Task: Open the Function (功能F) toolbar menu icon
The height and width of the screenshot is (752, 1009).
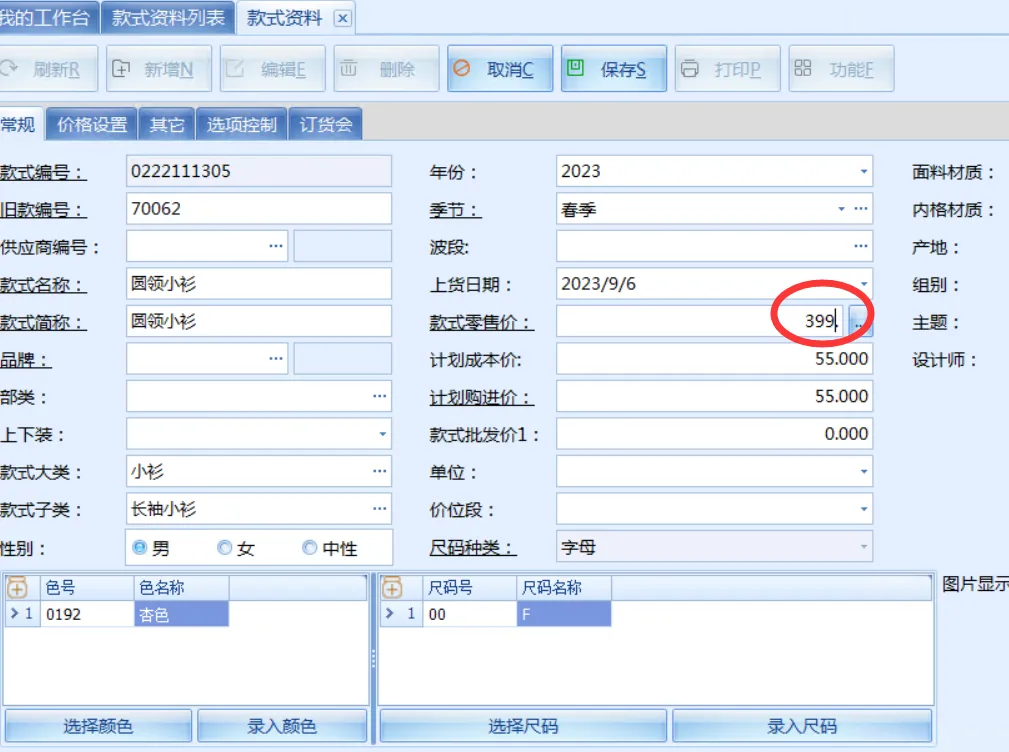Action: coord(803,69)
